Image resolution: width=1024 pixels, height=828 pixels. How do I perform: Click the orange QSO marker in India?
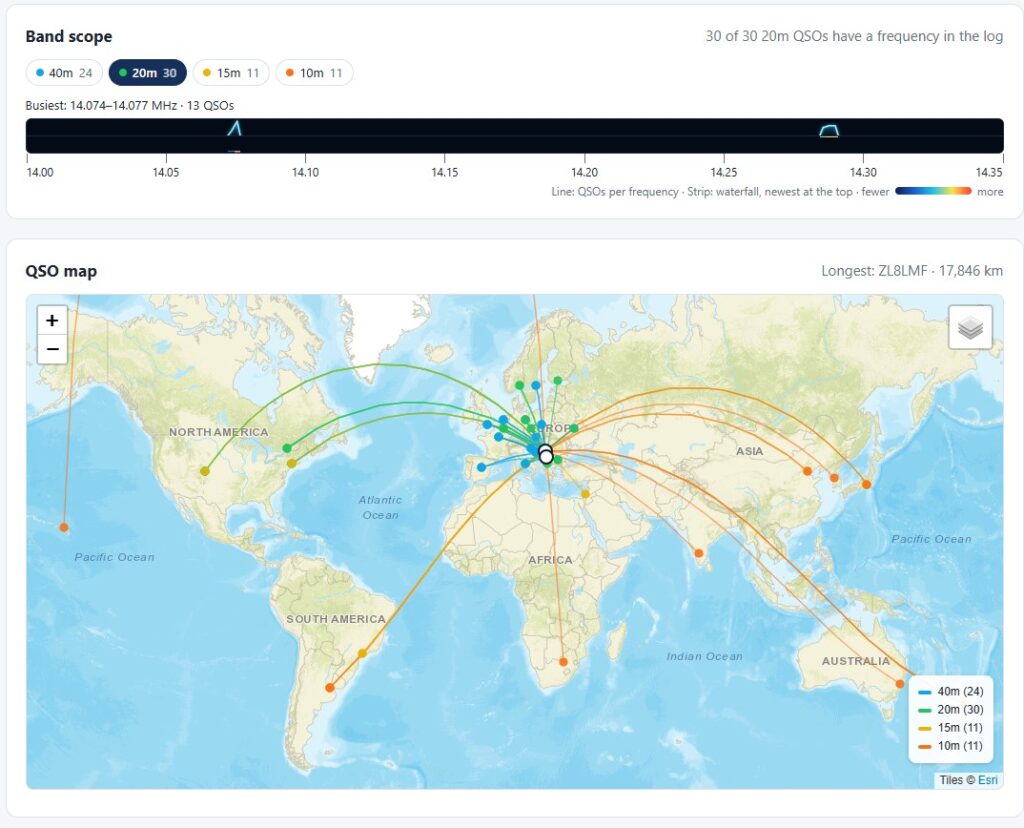(699, 553)
